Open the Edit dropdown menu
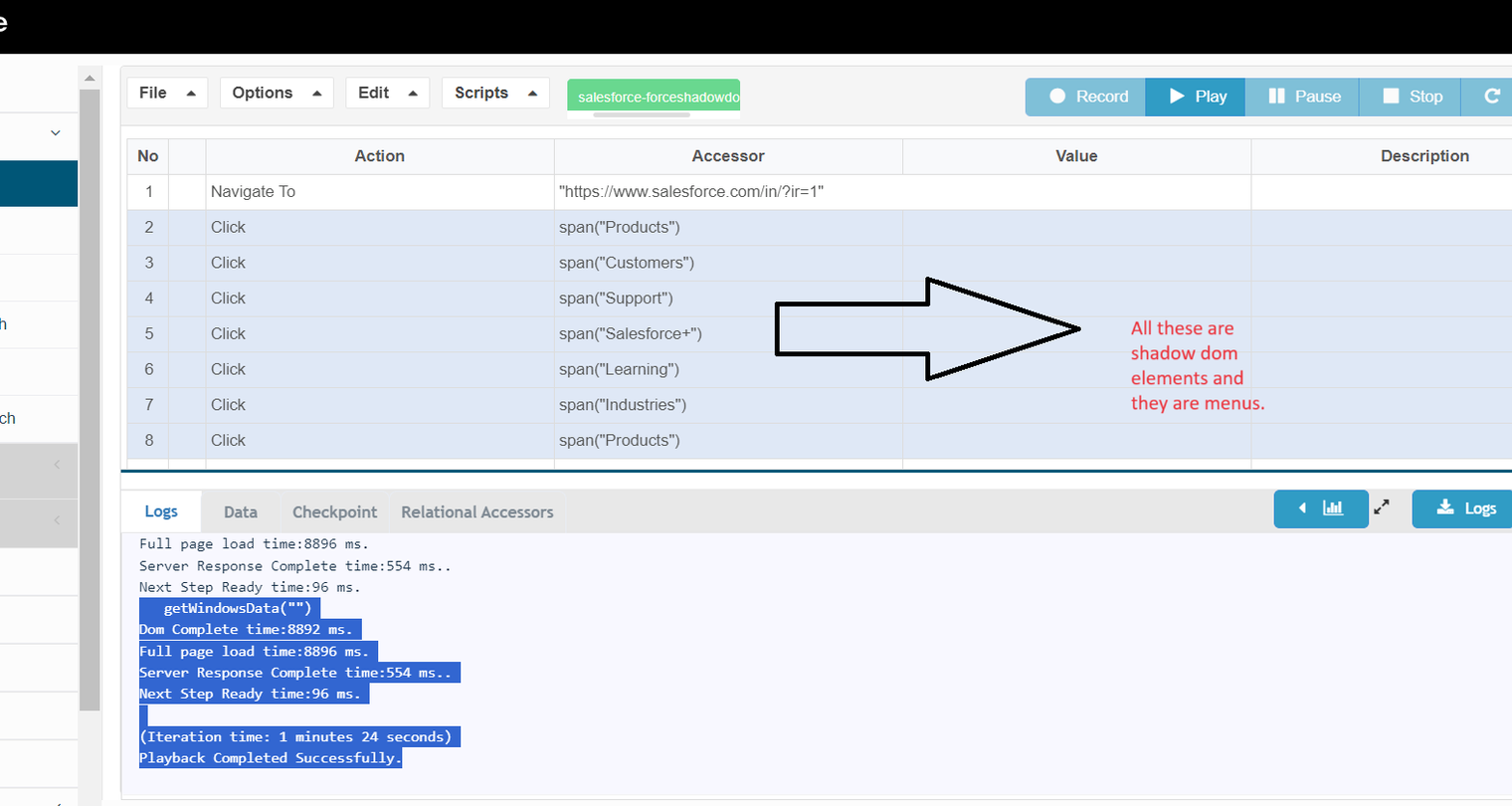Viewport: 1512px width, 806px height. [388, 93]
